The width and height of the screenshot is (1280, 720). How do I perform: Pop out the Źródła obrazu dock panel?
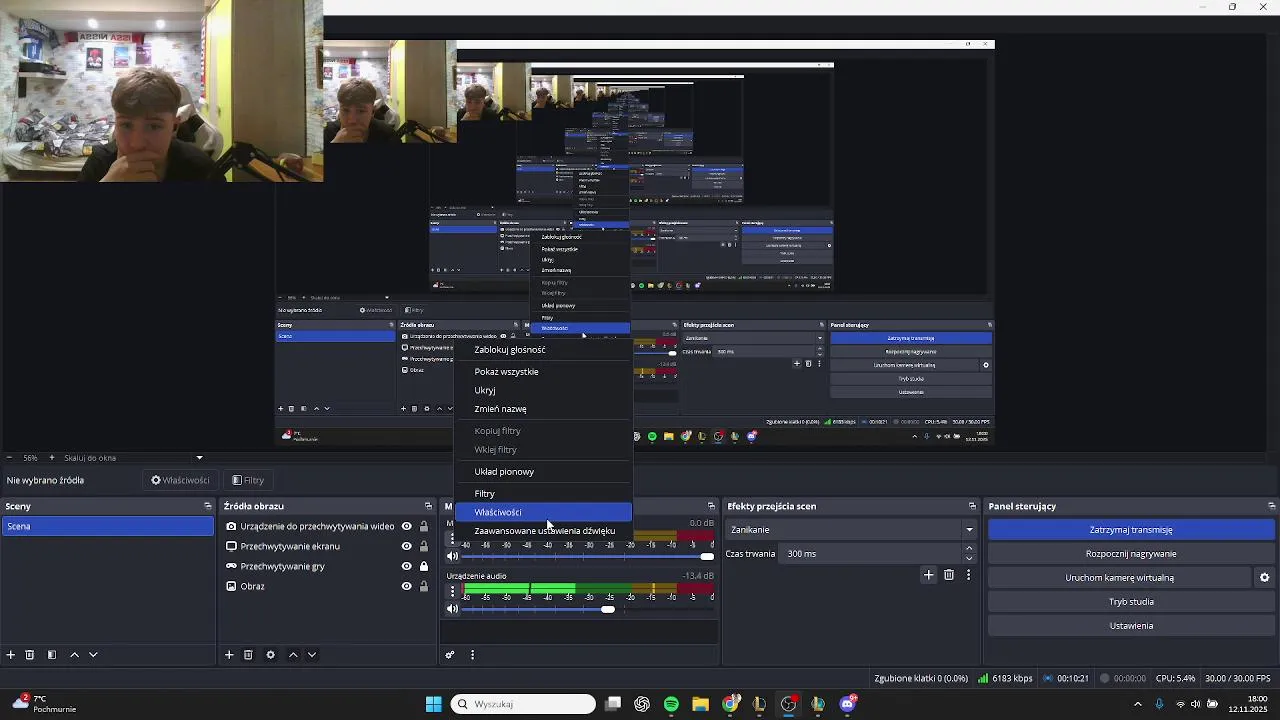pyautogui.click(x=428, y=506)
